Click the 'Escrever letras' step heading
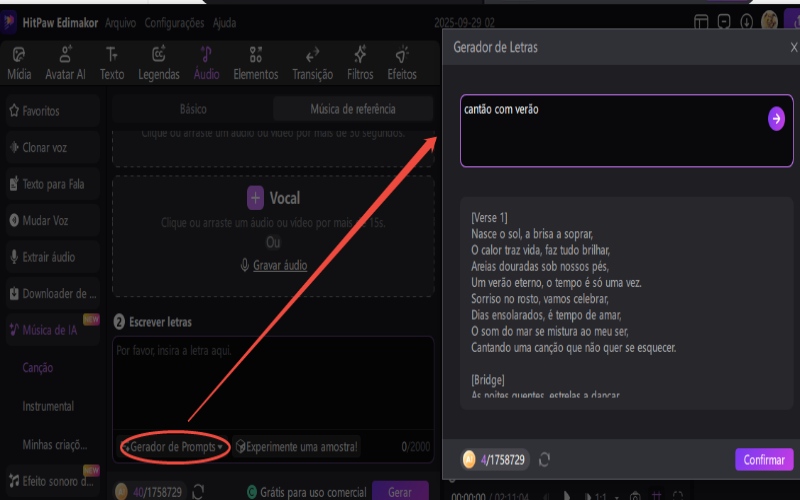 pos(160,322)
